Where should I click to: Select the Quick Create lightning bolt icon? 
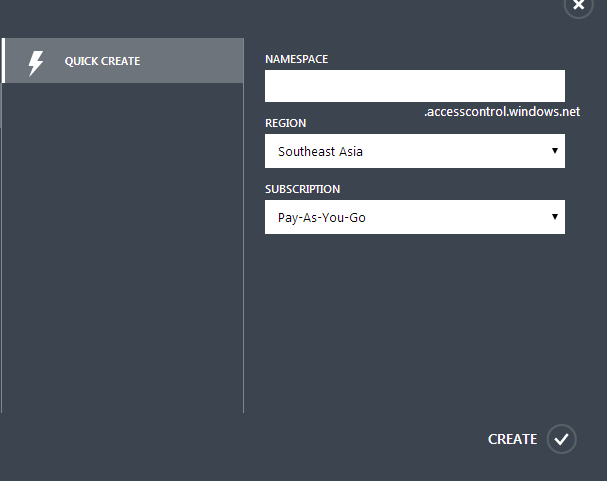coord(36,63)
